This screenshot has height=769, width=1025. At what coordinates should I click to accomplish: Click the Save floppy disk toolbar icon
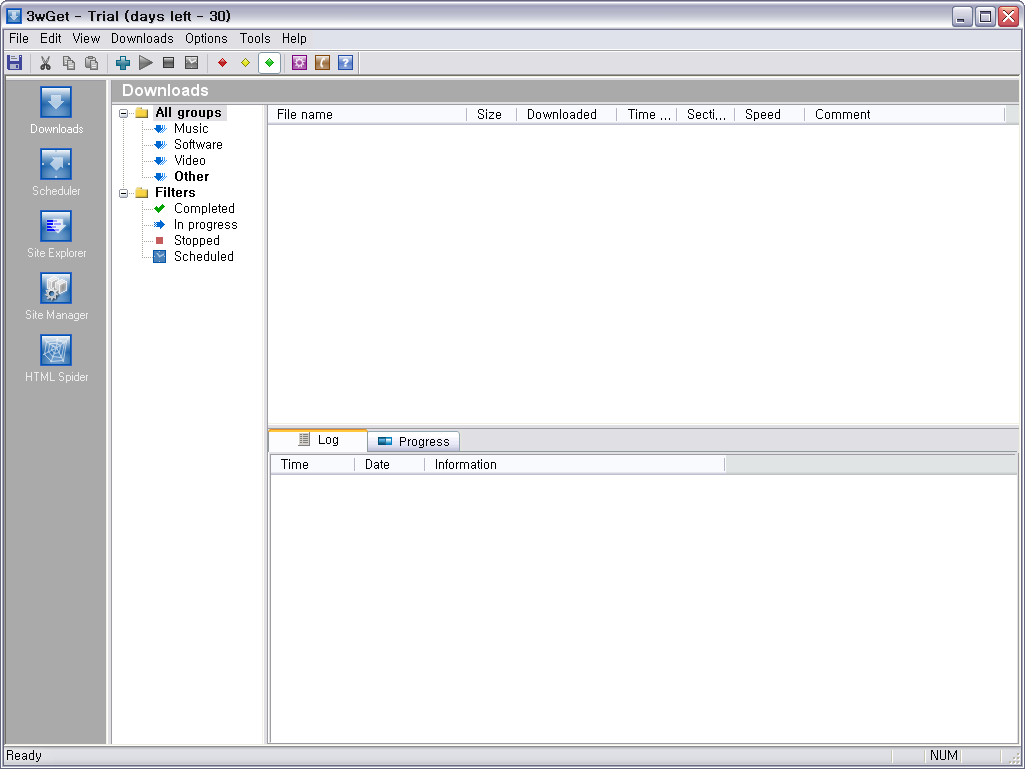point(14,63)
